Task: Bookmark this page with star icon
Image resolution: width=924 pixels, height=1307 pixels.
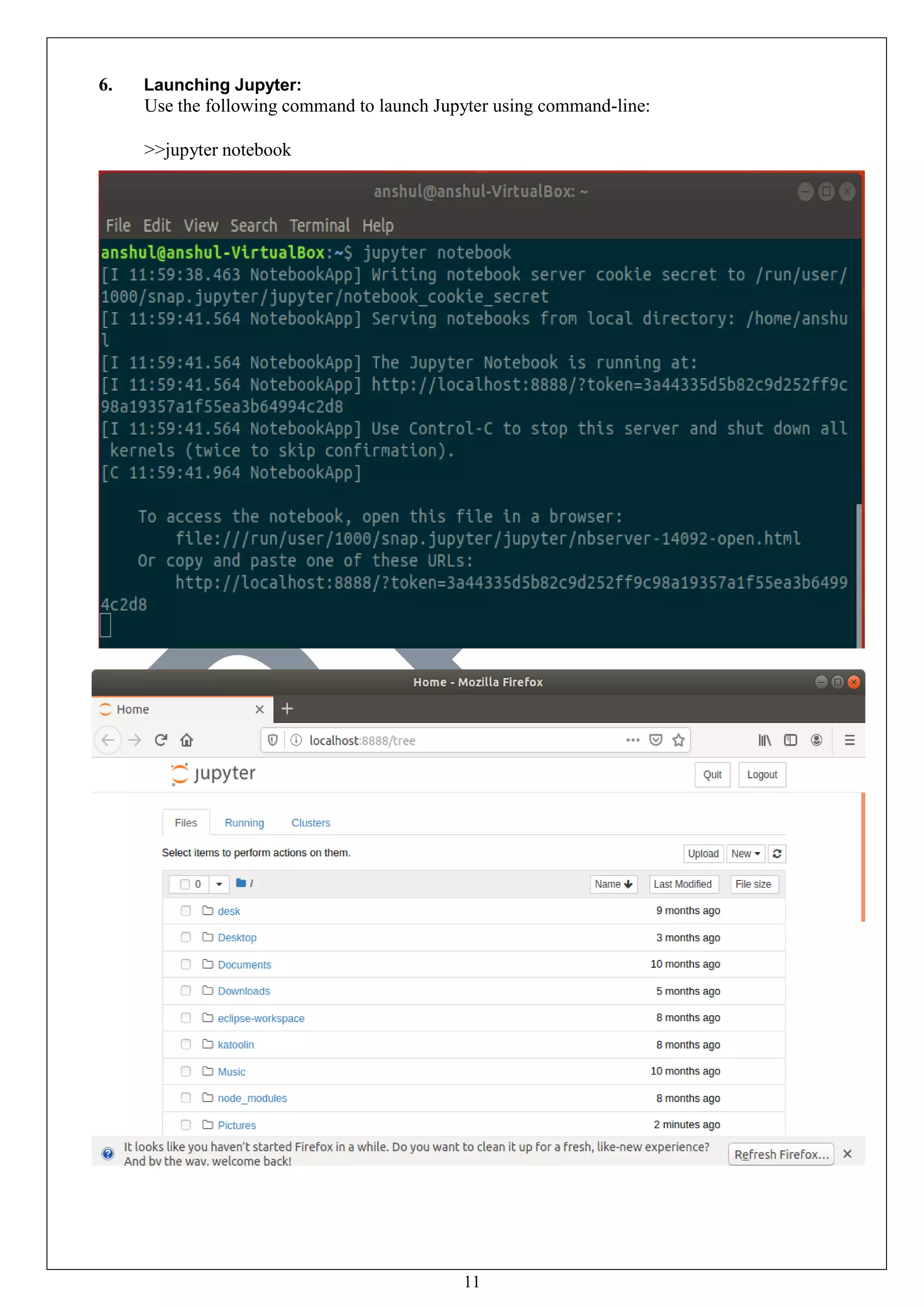Action: pos(678,740)
